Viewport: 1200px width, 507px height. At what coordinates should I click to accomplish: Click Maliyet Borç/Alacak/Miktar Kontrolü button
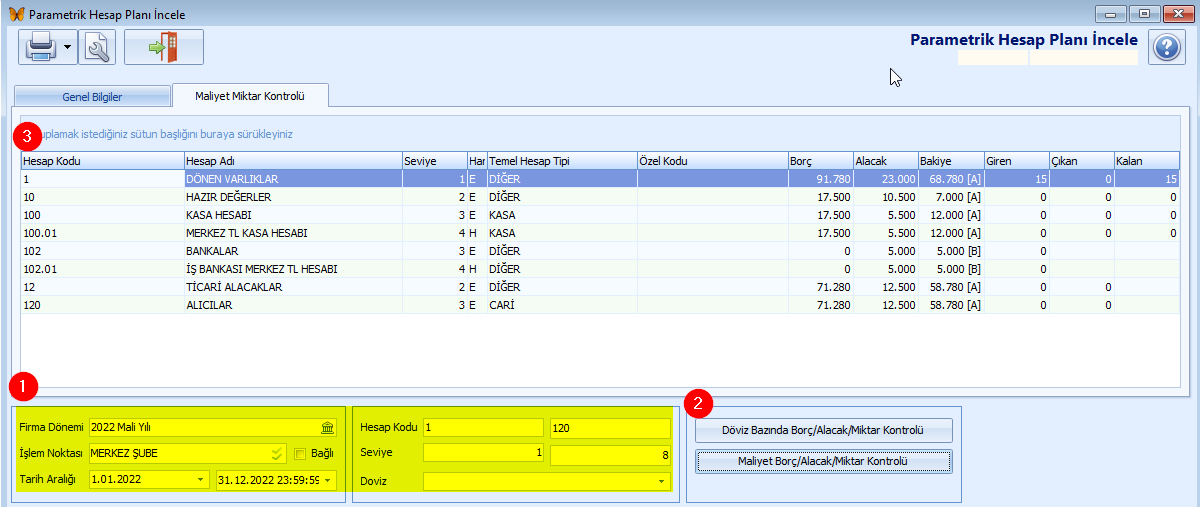coord(824,461)
